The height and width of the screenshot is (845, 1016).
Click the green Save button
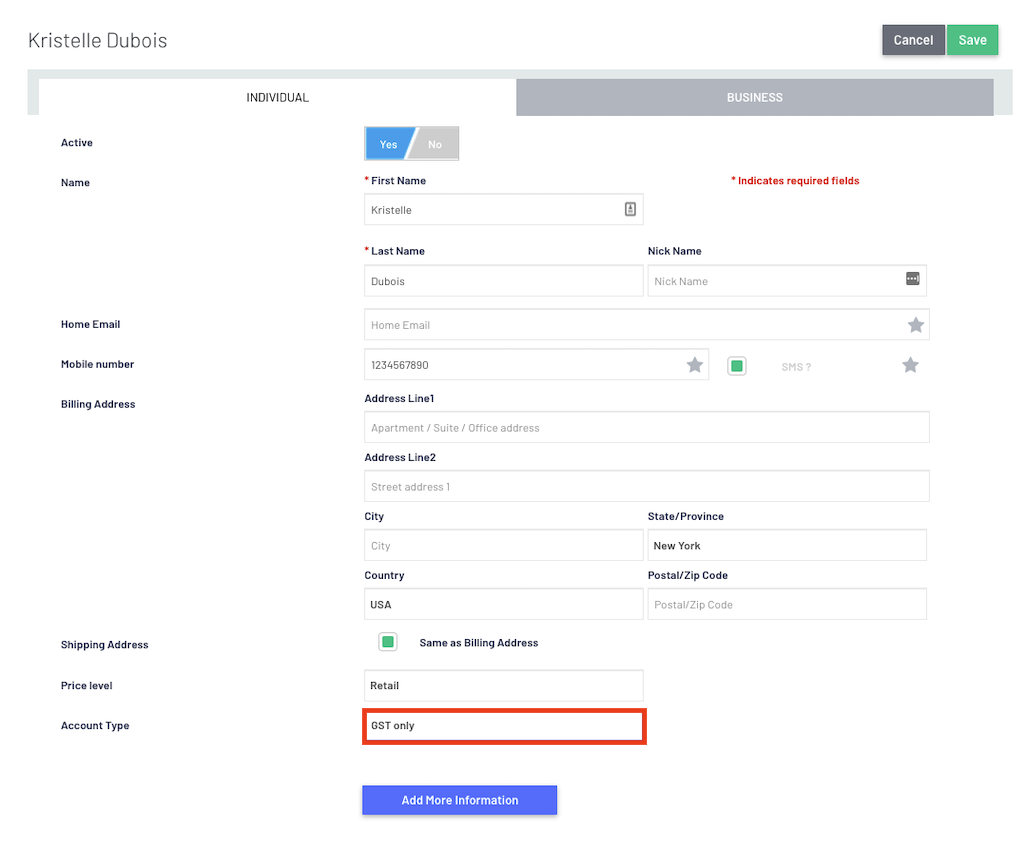[973, 40]
